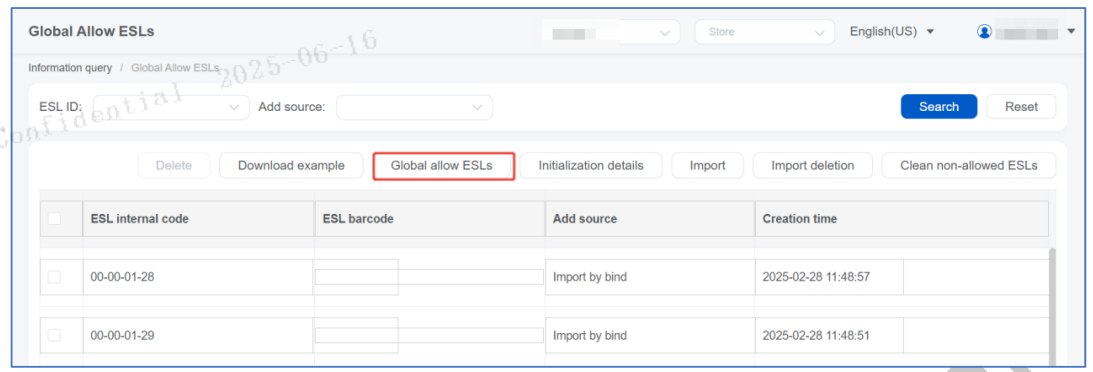The height and width of the screenshot is (372, 1093).
Task: Open the ESL ID dropdown field
Action: pyautogui.click(x=171, y=107)
